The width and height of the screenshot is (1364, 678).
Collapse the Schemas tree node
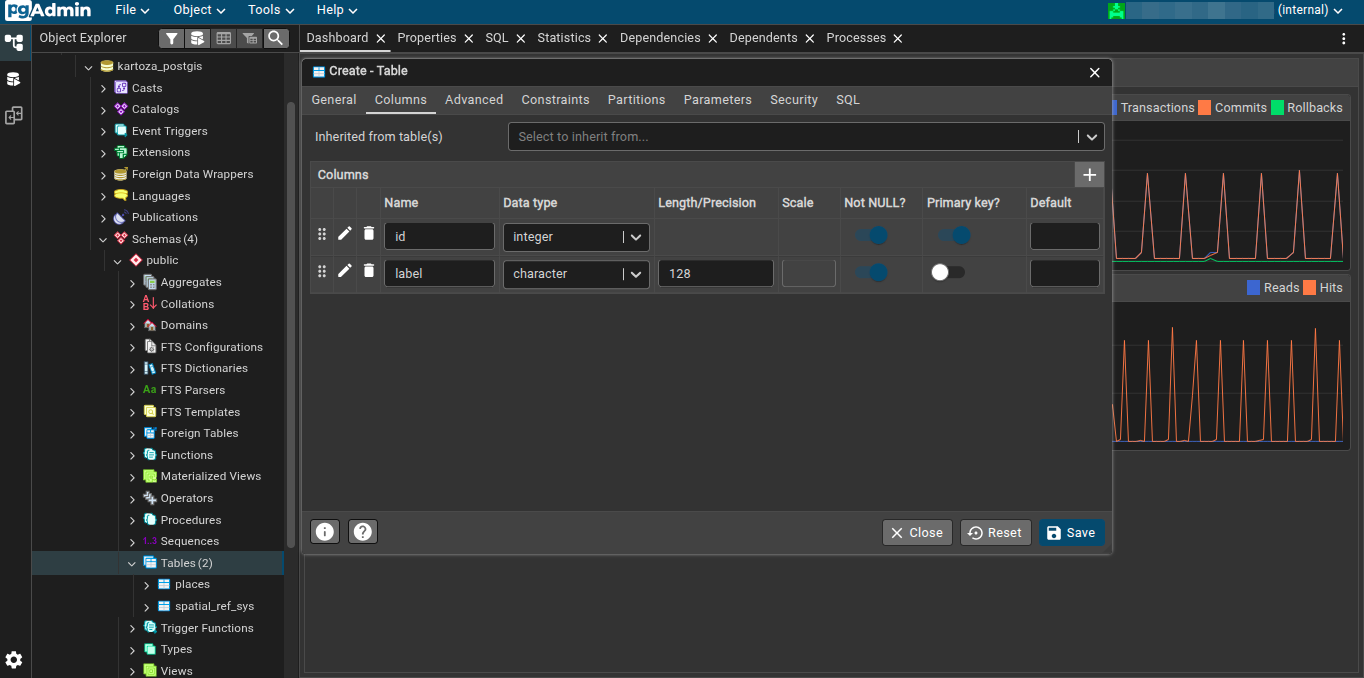(103, 238)
